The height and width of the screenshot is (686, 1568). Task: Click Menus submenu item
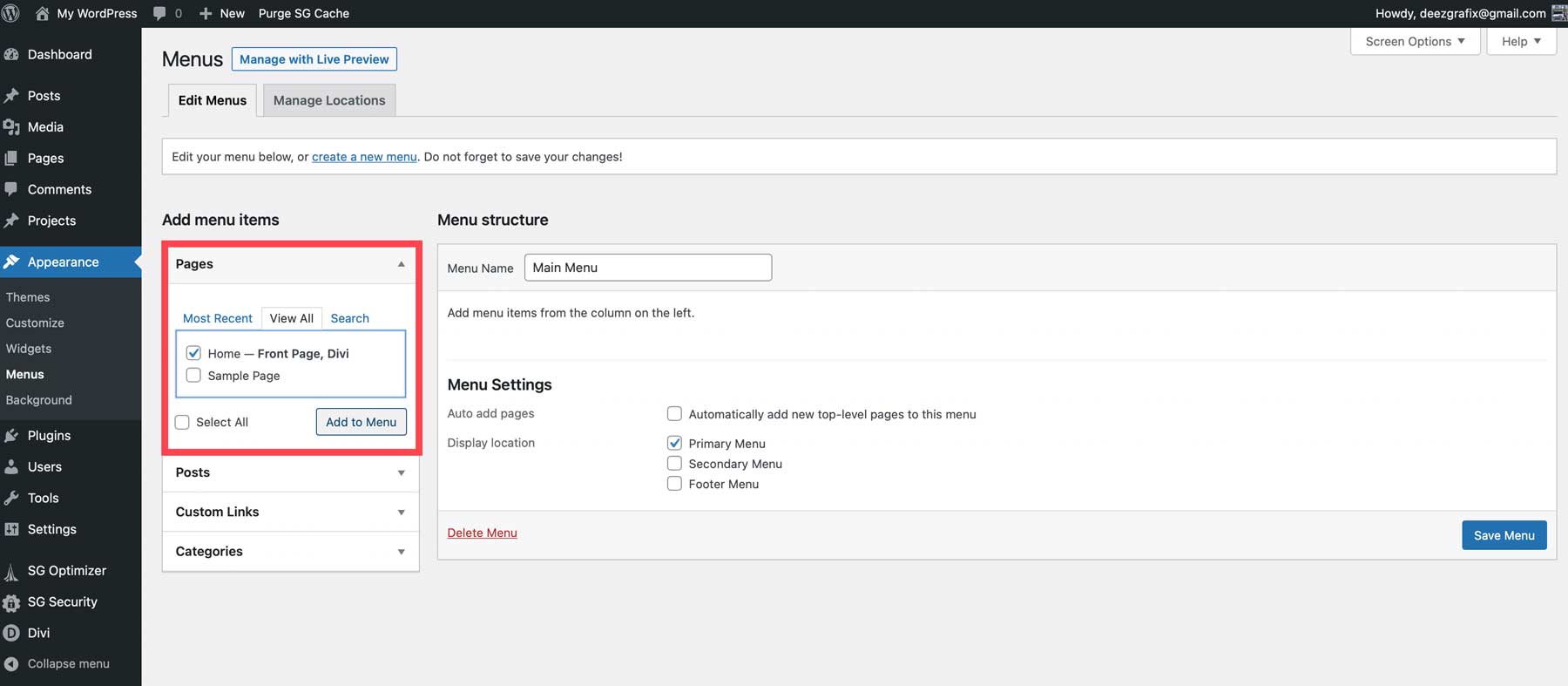25,374
